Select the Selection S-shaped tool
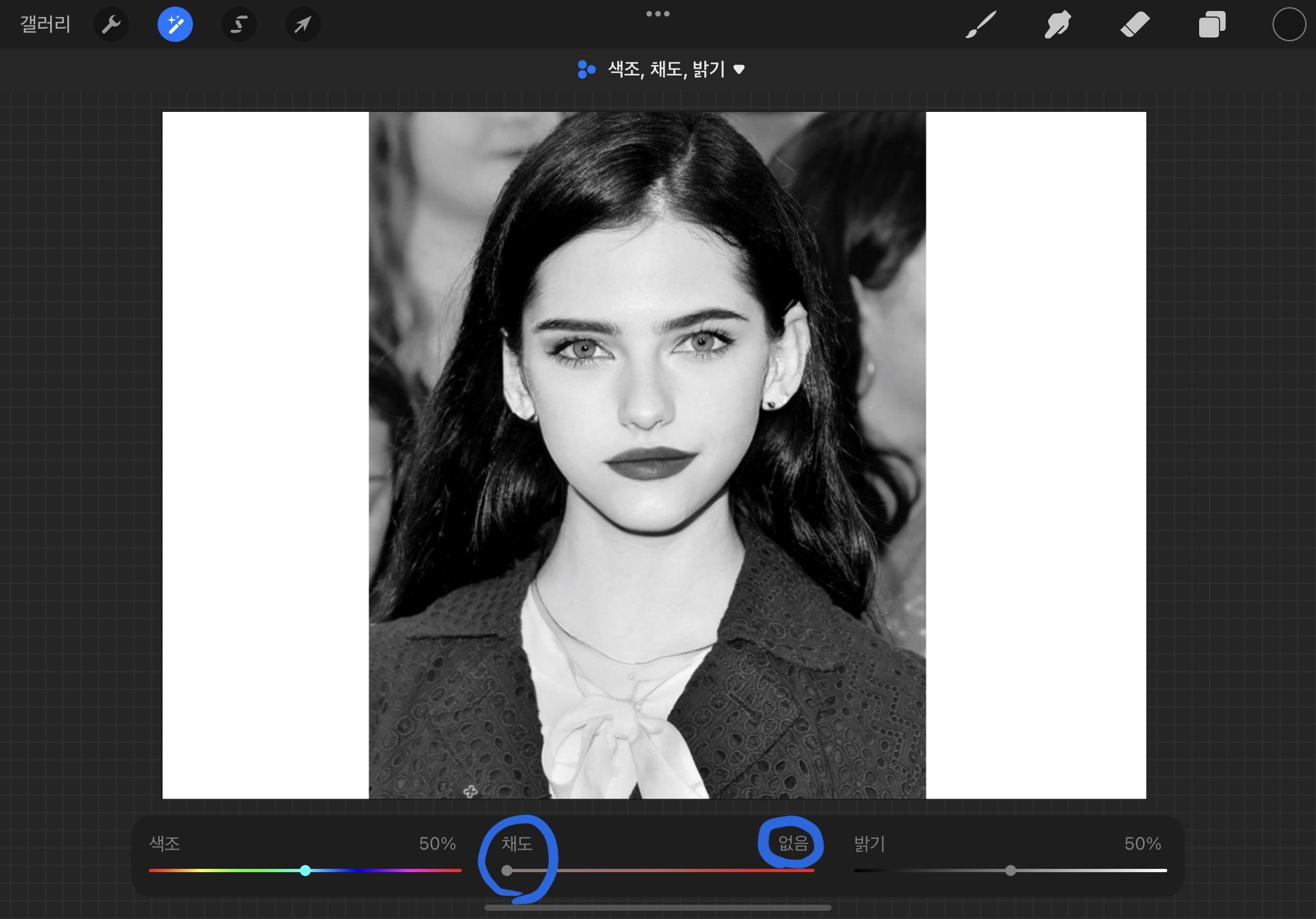The height and width of the screenshot is (919, 1316). pyautogui.click(x=239, y=24)
